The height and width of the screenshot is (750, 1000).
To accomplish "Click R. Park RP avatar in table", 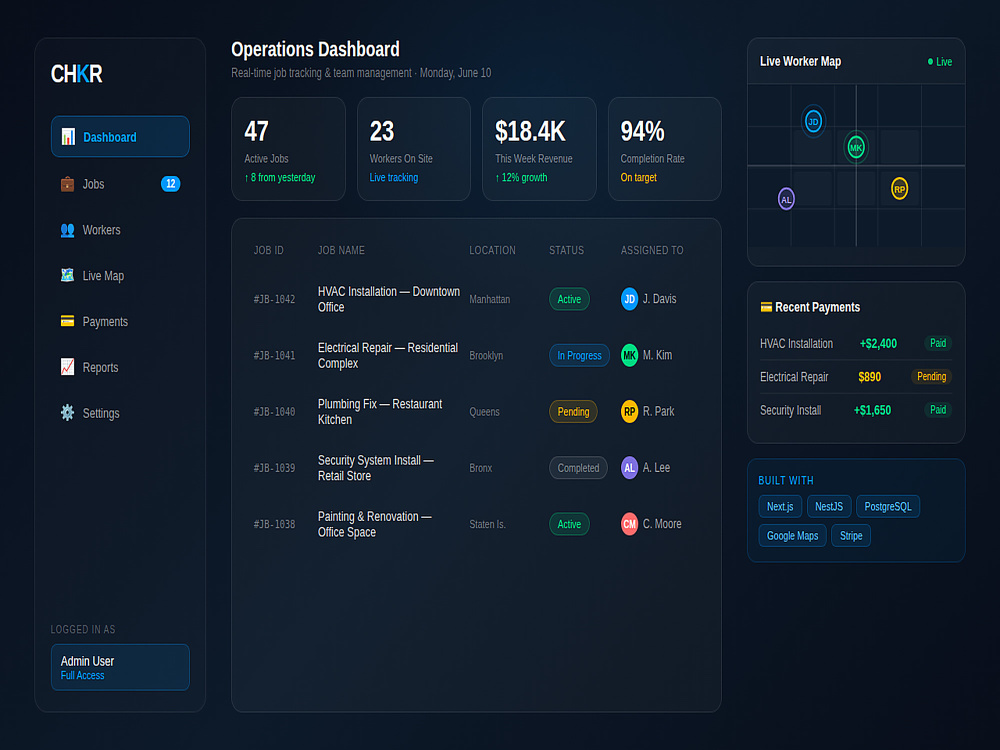I will [x=629, y=411].
